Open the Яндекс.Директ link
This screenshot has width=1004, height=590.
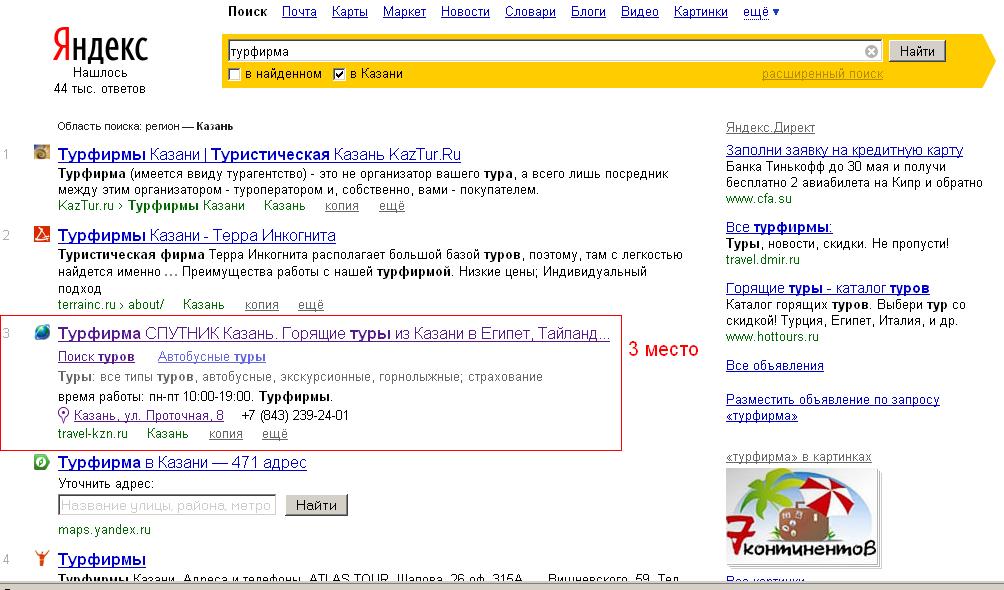click(x=770, y=127)
